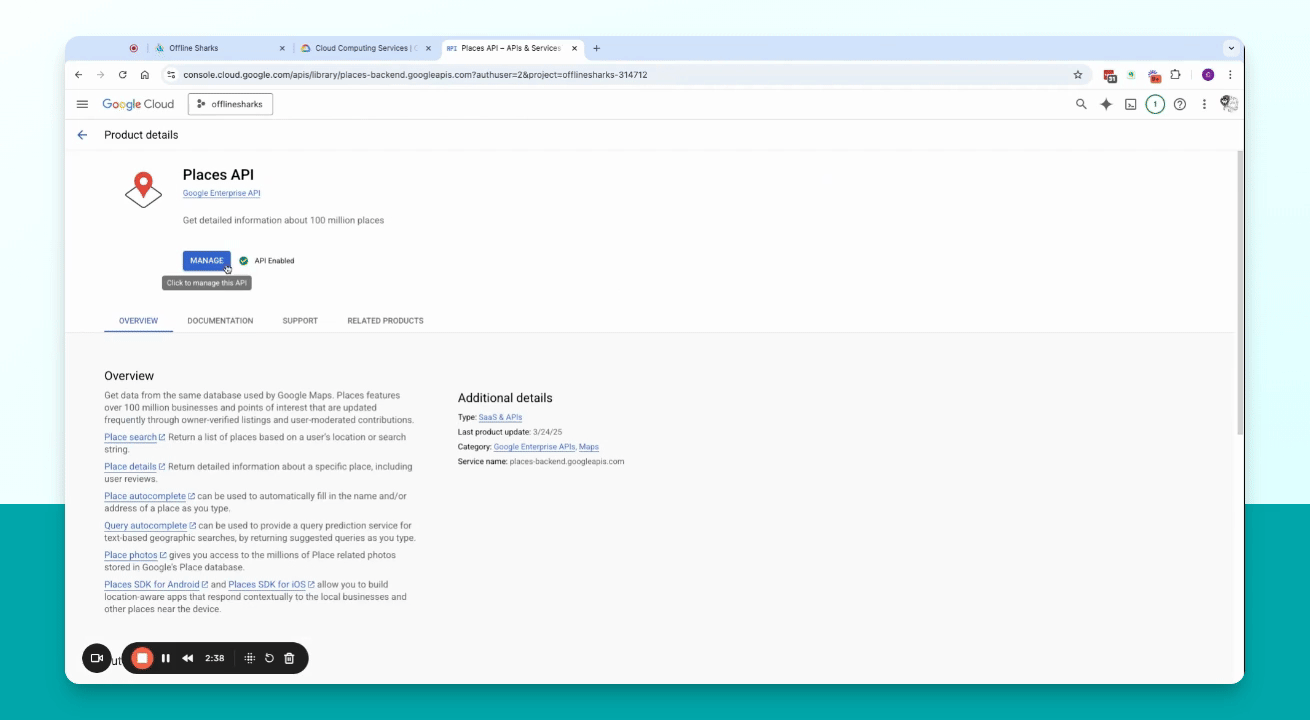The width and height of the screenshot is (1310, 720).
Task: Rewind the recording
Action: point(188,658)
